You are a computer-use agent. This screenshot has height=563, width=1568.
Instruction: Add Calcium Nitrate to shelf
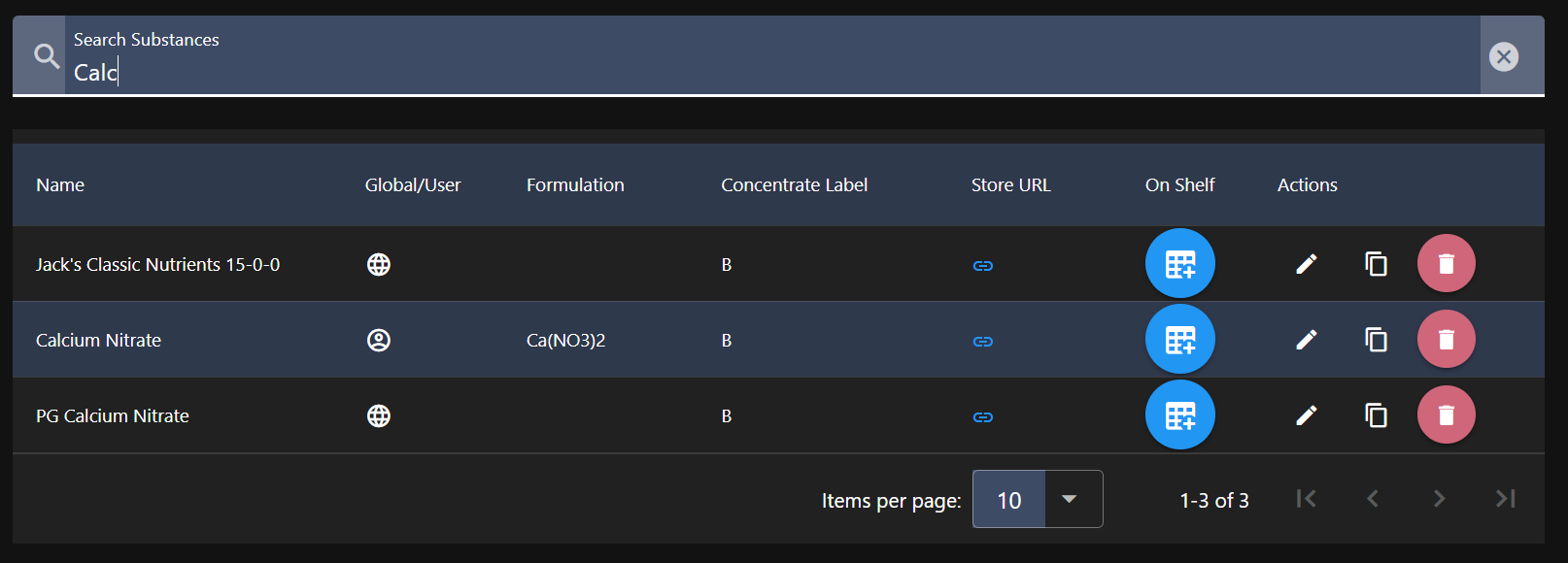point(1179,339)
